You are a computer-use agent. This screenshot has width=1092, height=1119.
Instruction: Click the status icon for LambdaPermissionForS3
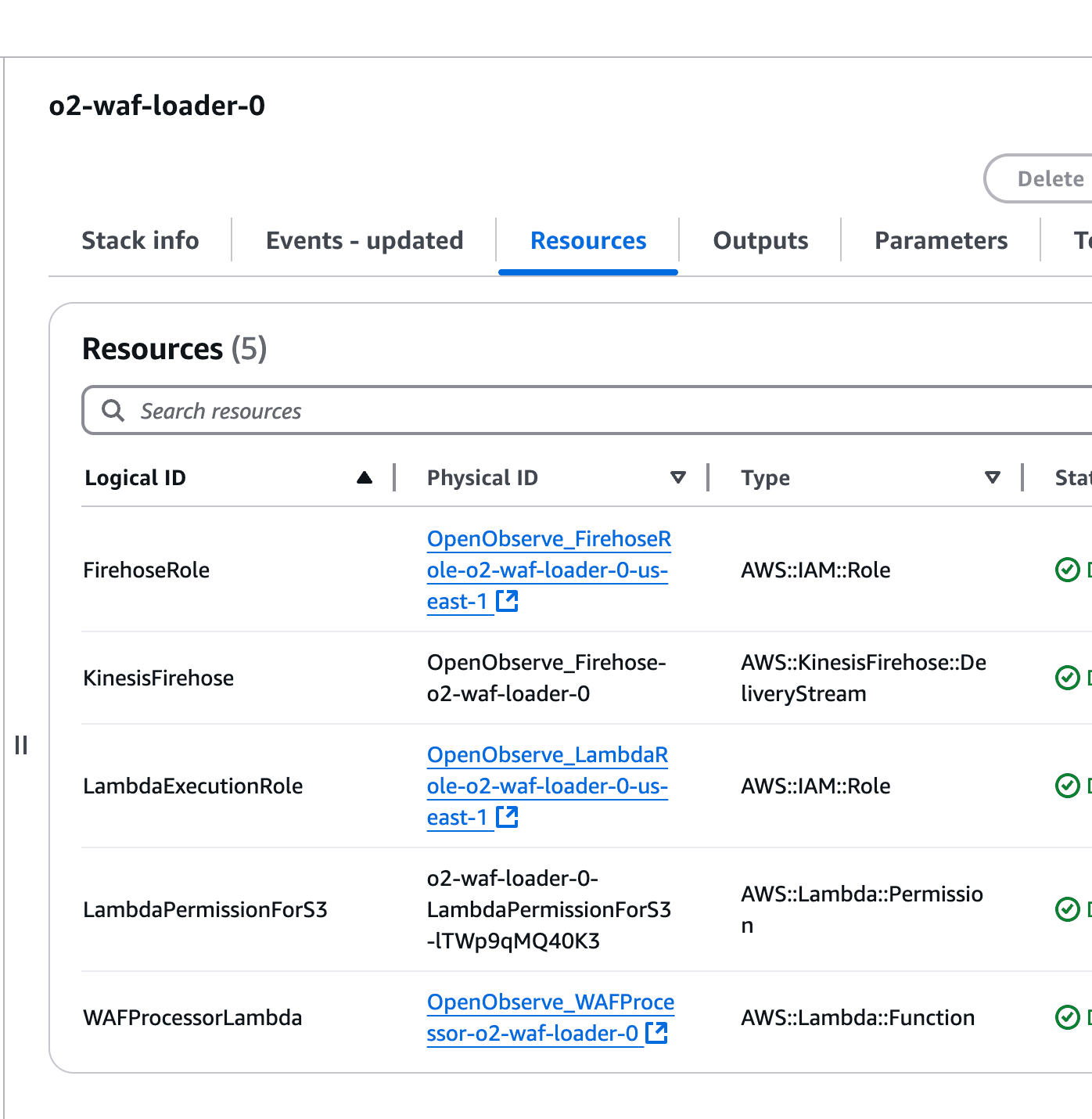click(x=1069, y=909)
